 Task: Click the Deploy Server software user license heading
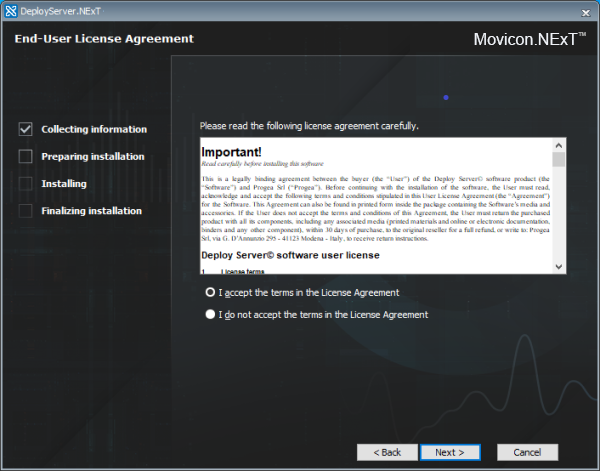pos(290,255)
